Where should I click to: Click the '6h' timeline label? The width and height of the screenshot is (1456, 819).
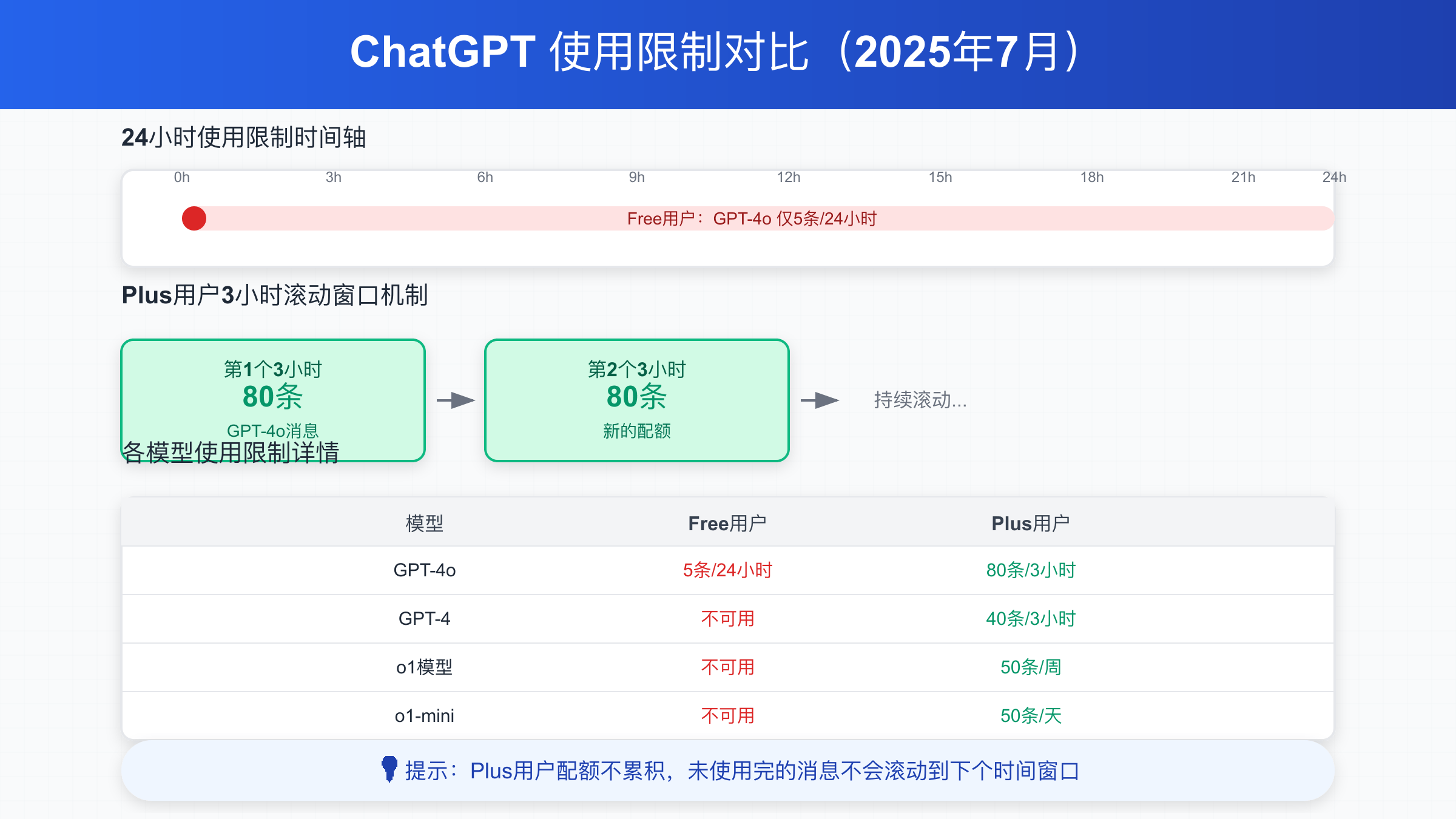[x=485, y=177]
